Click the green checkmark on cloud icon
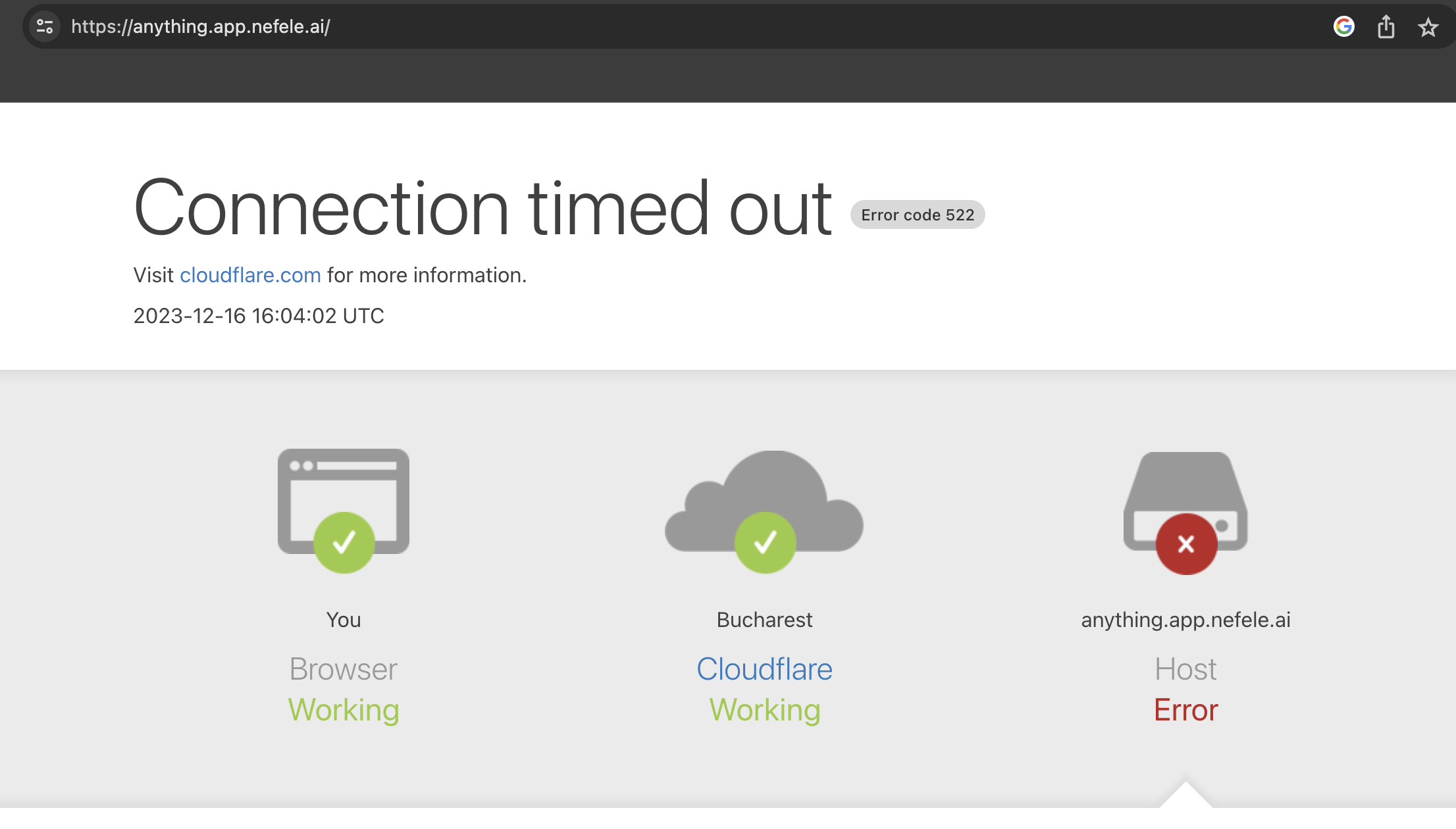Image resolution: width=1456 pixels, height=829 pixels. coord(765,543)
